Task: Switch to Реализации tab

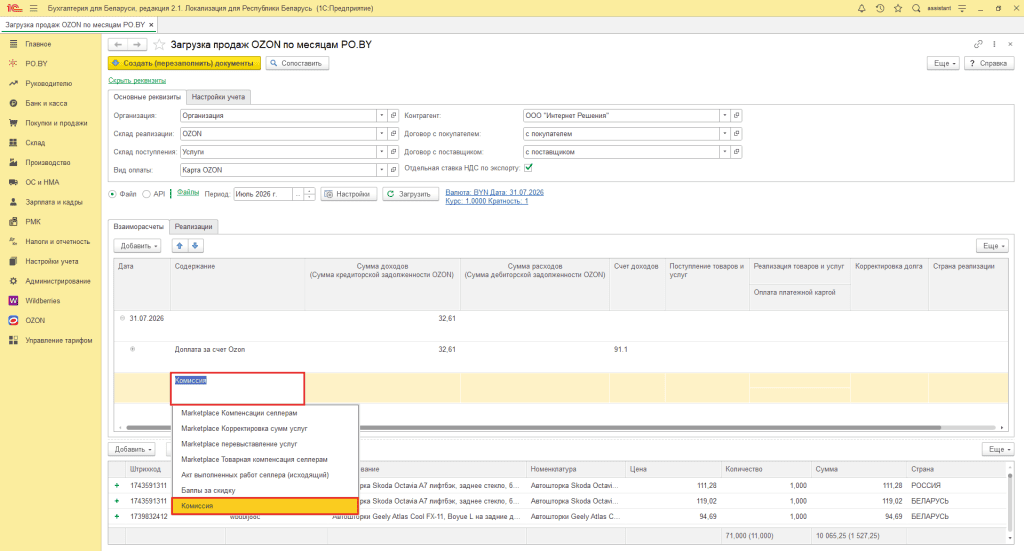Action: point(193,227)
